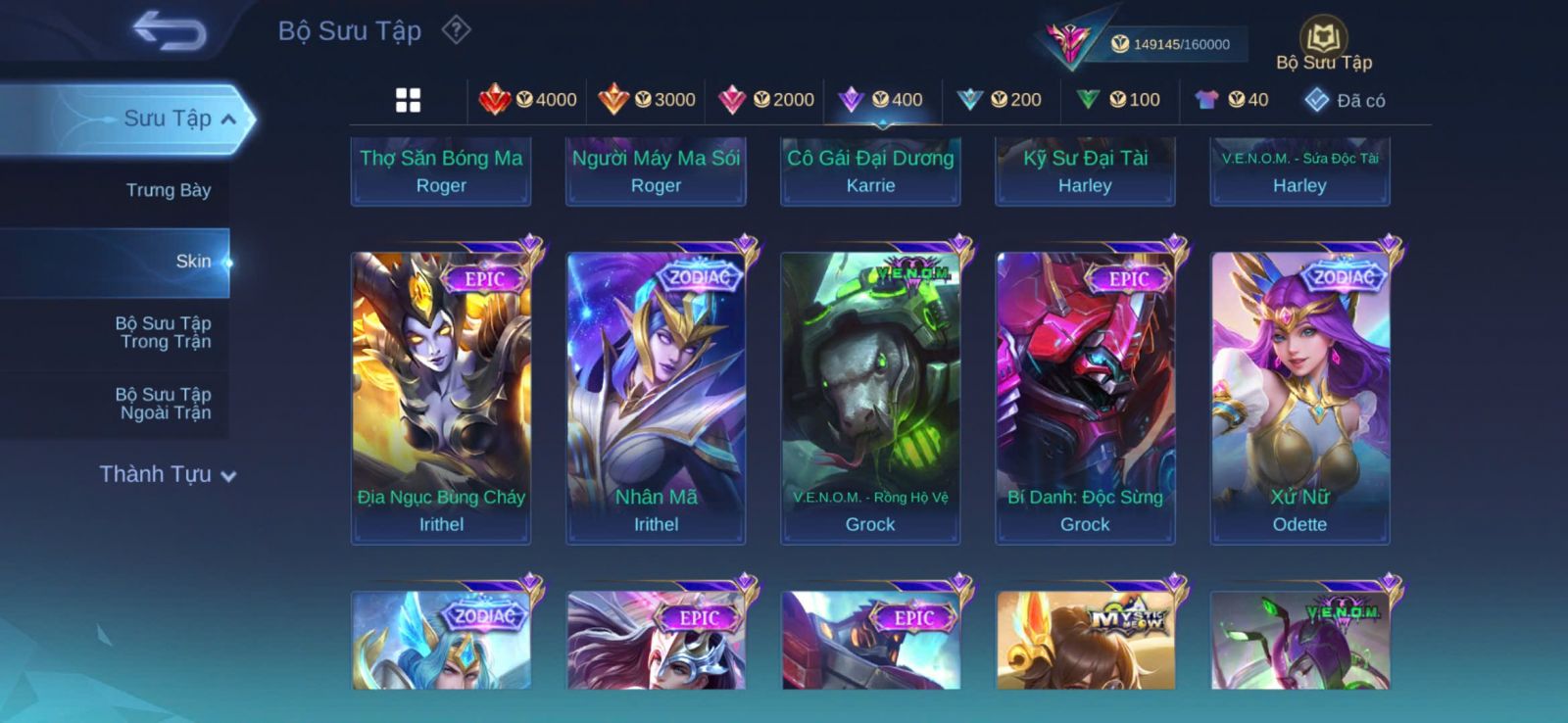Screen dimensions: 1568x723
Task: Select the purple 400-point tier tab
Action: pos(882,99)
